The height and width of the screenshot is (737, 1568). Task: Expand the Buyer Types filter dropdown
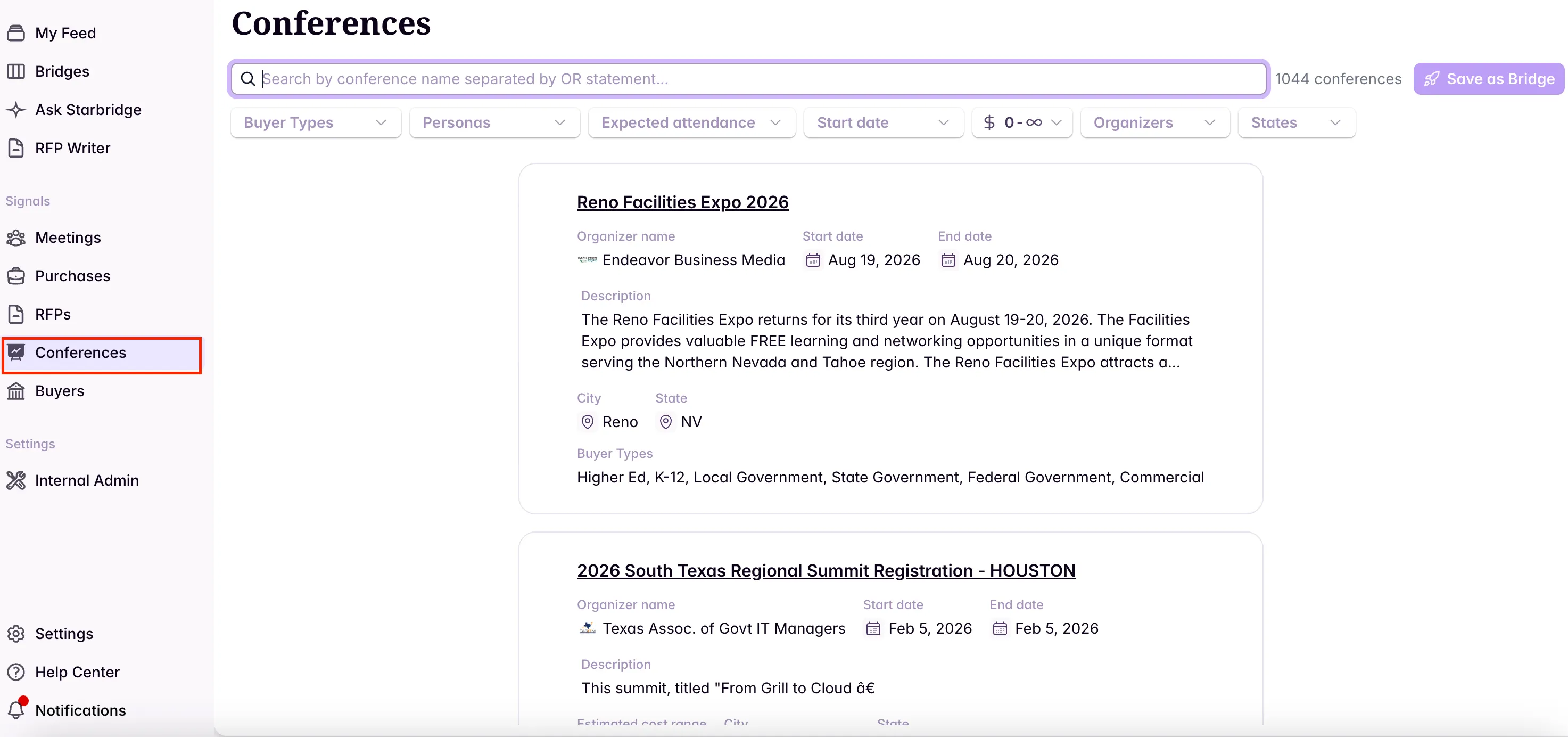pos(315,123)
